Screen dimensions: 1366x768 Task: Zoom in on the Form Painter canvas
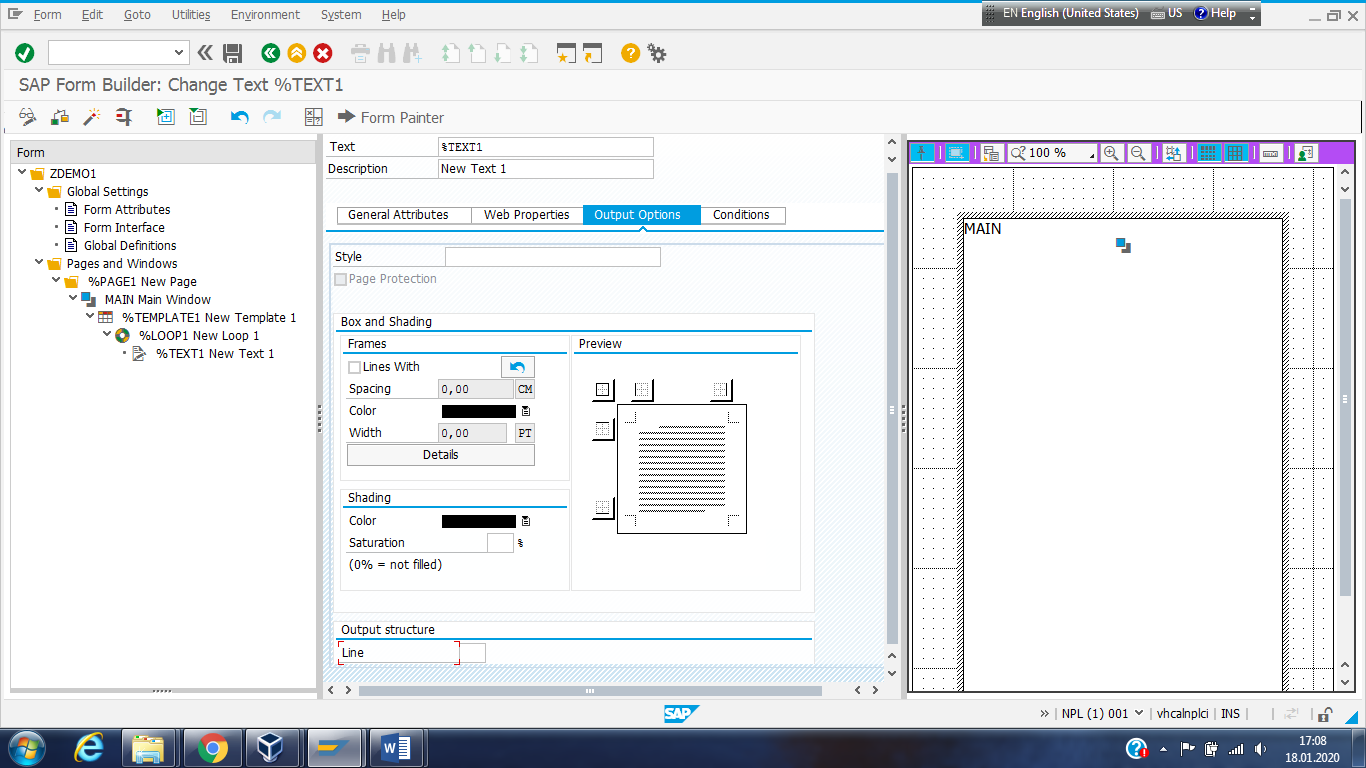(1111, 153)
